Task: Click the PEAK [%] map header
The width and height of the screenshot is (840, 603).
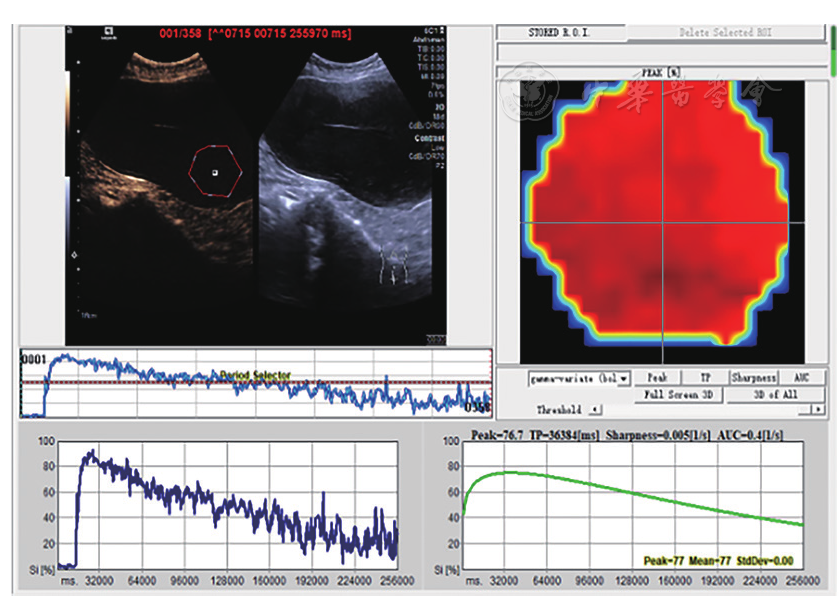Action: click(660, 72)
